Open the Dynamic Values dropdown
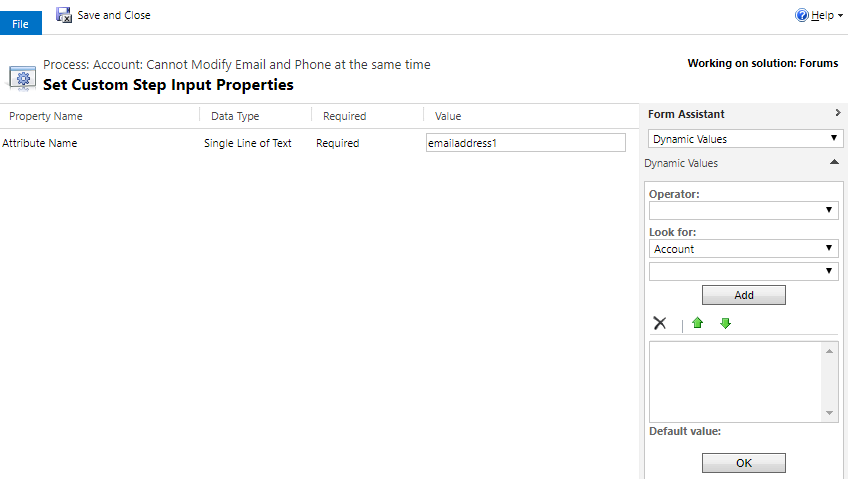Screen dimensions: 848x479 click(x=745, y=138)
